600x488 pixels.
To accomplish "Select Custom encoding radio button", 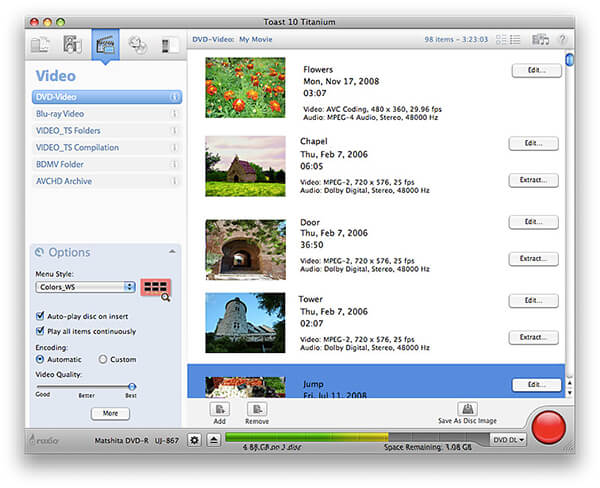I will pyautogui.click(x=103, y=359).
